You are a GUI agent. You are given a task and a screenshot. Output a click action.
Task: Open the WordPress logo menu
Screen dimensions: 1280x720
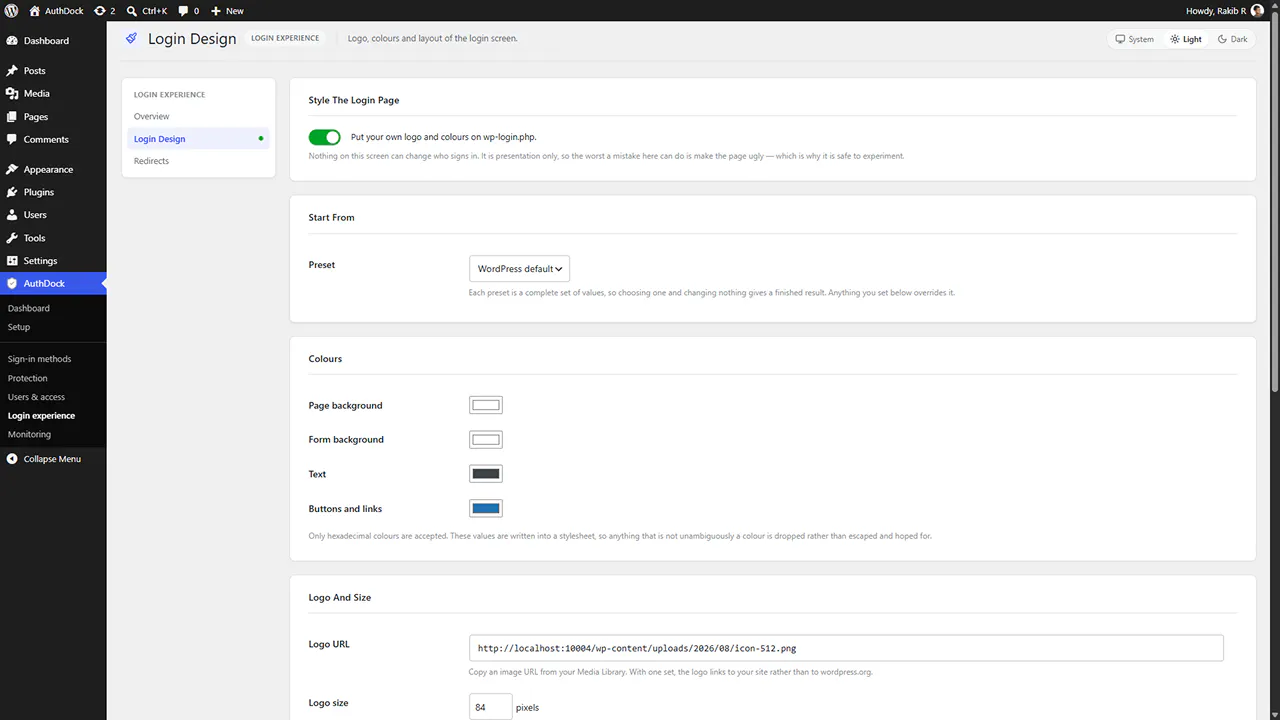pos(12,11)
